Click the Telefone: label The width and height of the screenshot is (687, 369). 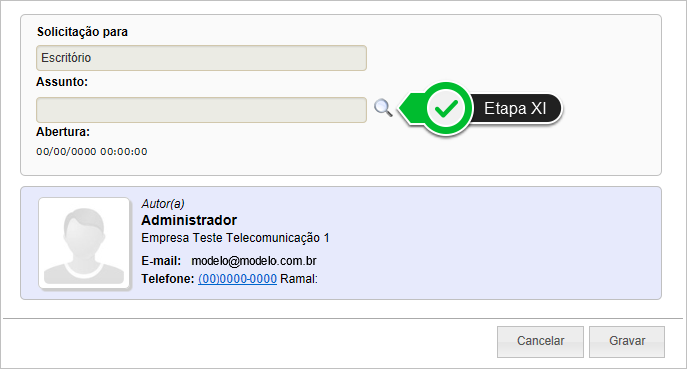tap(167, 279)
